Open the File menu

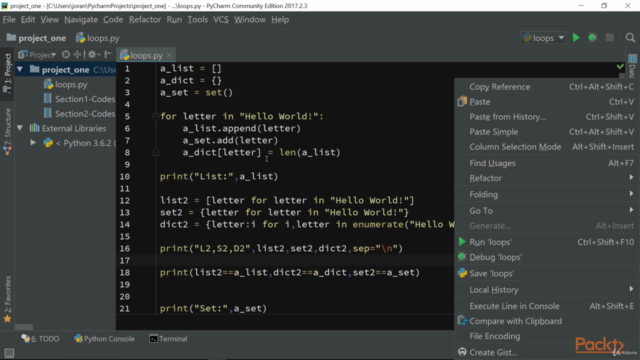click(x=9, y=20)
